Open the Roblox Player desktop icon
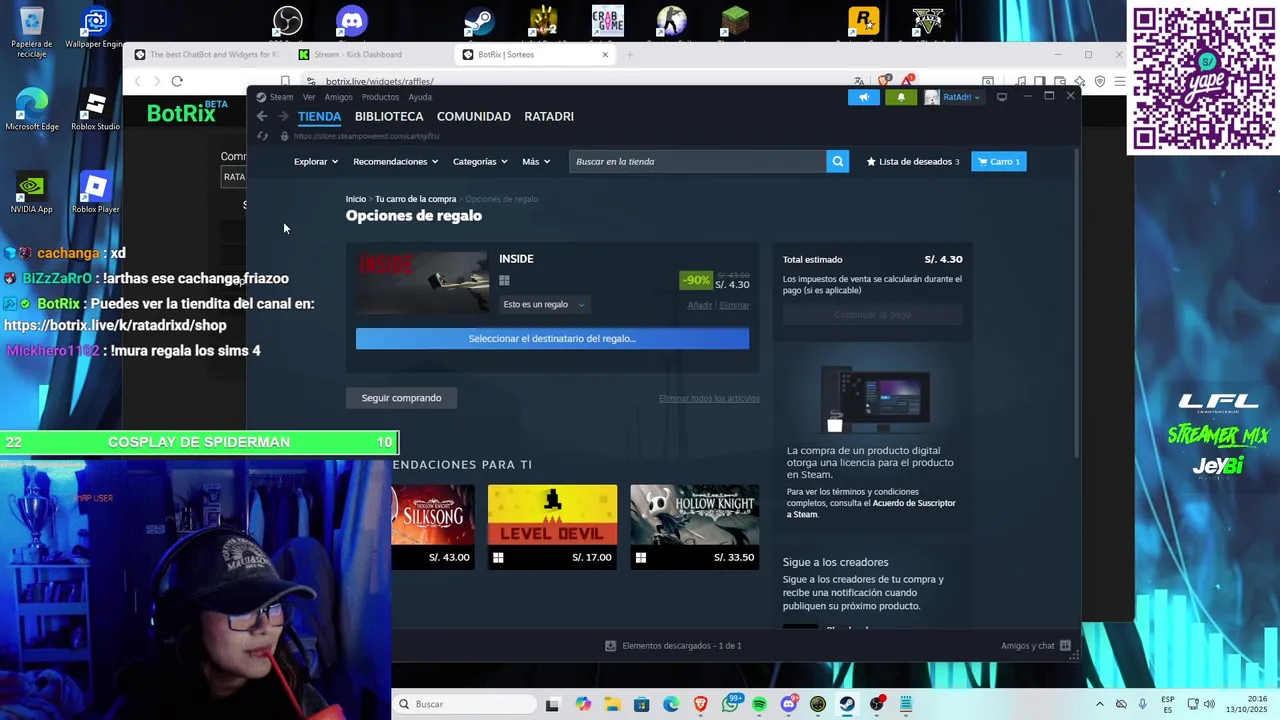The height and width of the screenshot is (720, 1280). point(95,193)
